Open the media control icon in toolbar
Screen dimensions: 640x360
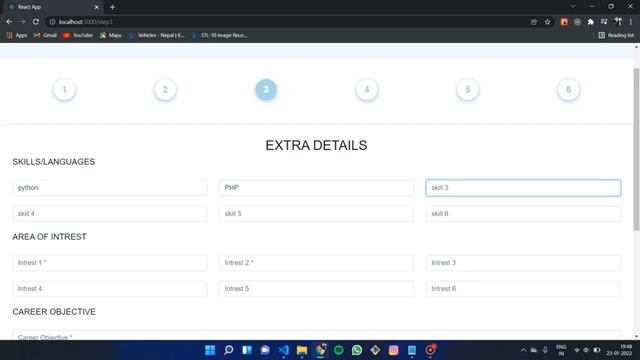click(604, 22)
